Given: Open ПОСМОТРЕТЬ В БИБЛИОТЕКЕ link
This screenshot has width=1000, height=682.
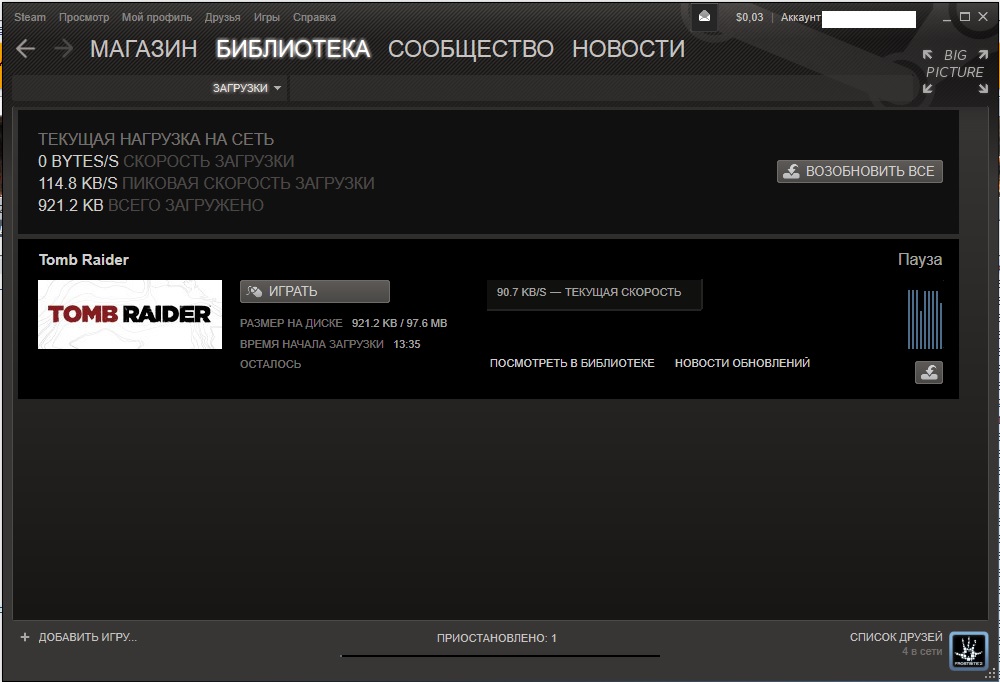Looking at the screenshot, I should (x=572, y=363).
